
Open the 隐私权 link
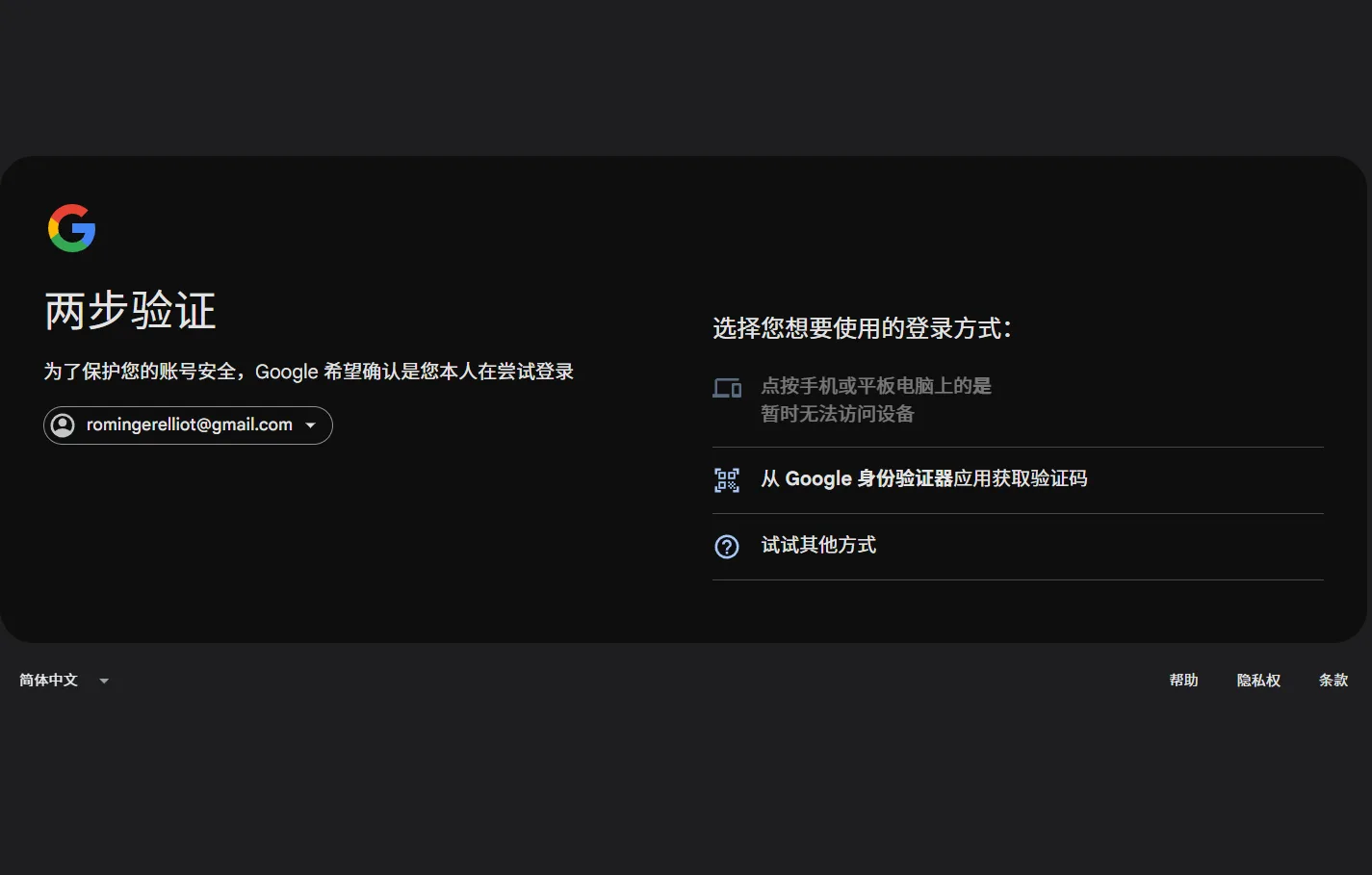[x=1258, y=681]
